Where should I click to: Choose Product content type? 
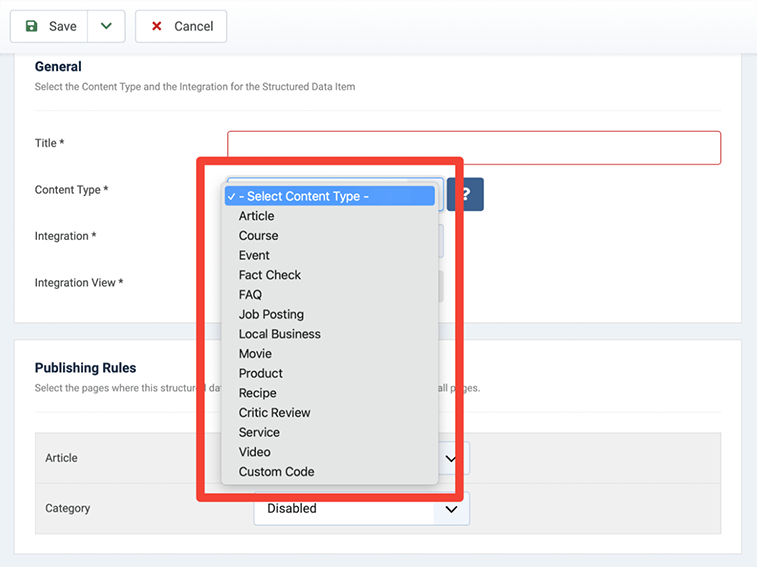(330, 373)
